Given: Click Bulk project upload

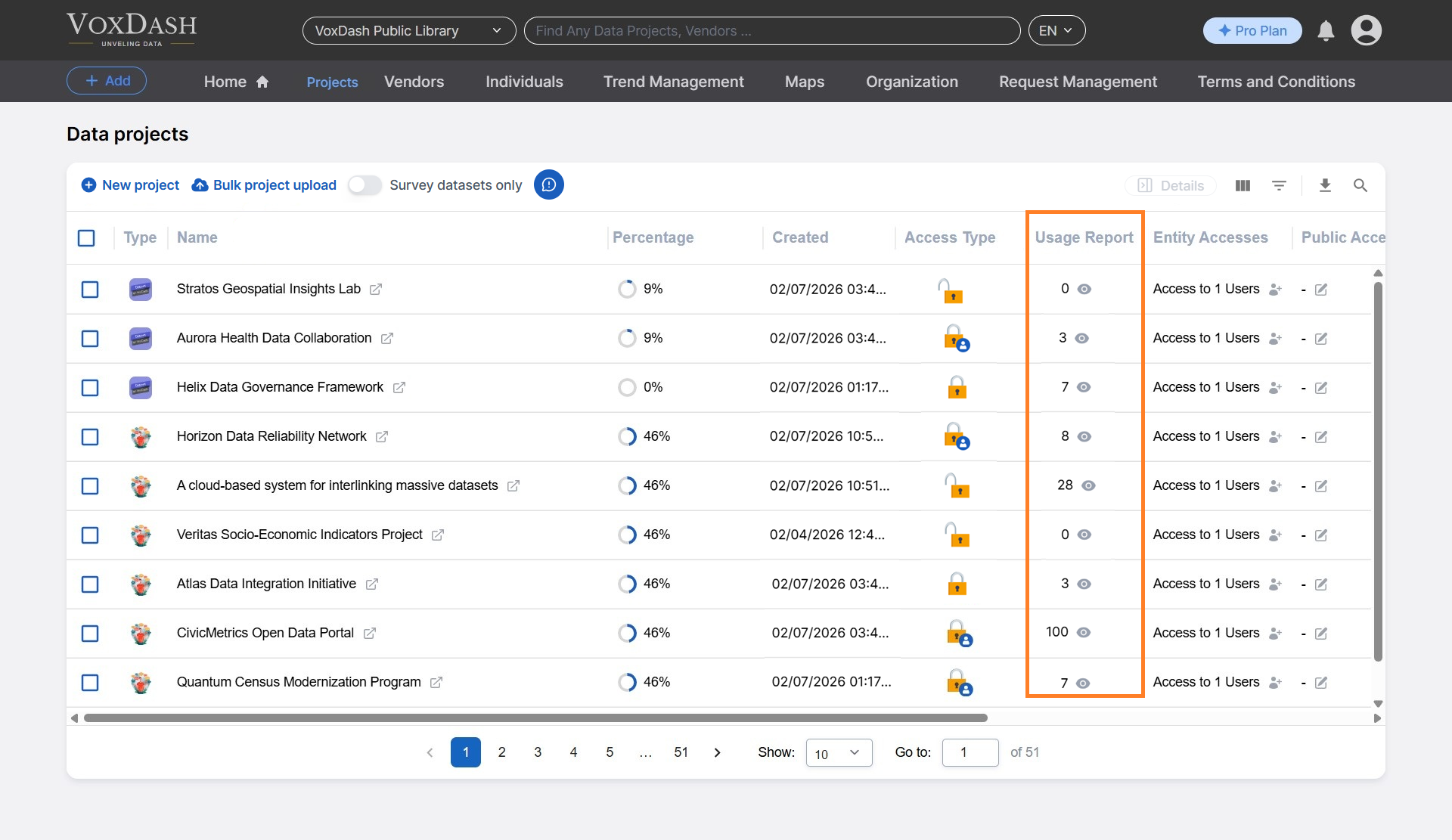Looking at the screenshot, I should [263, 184].
